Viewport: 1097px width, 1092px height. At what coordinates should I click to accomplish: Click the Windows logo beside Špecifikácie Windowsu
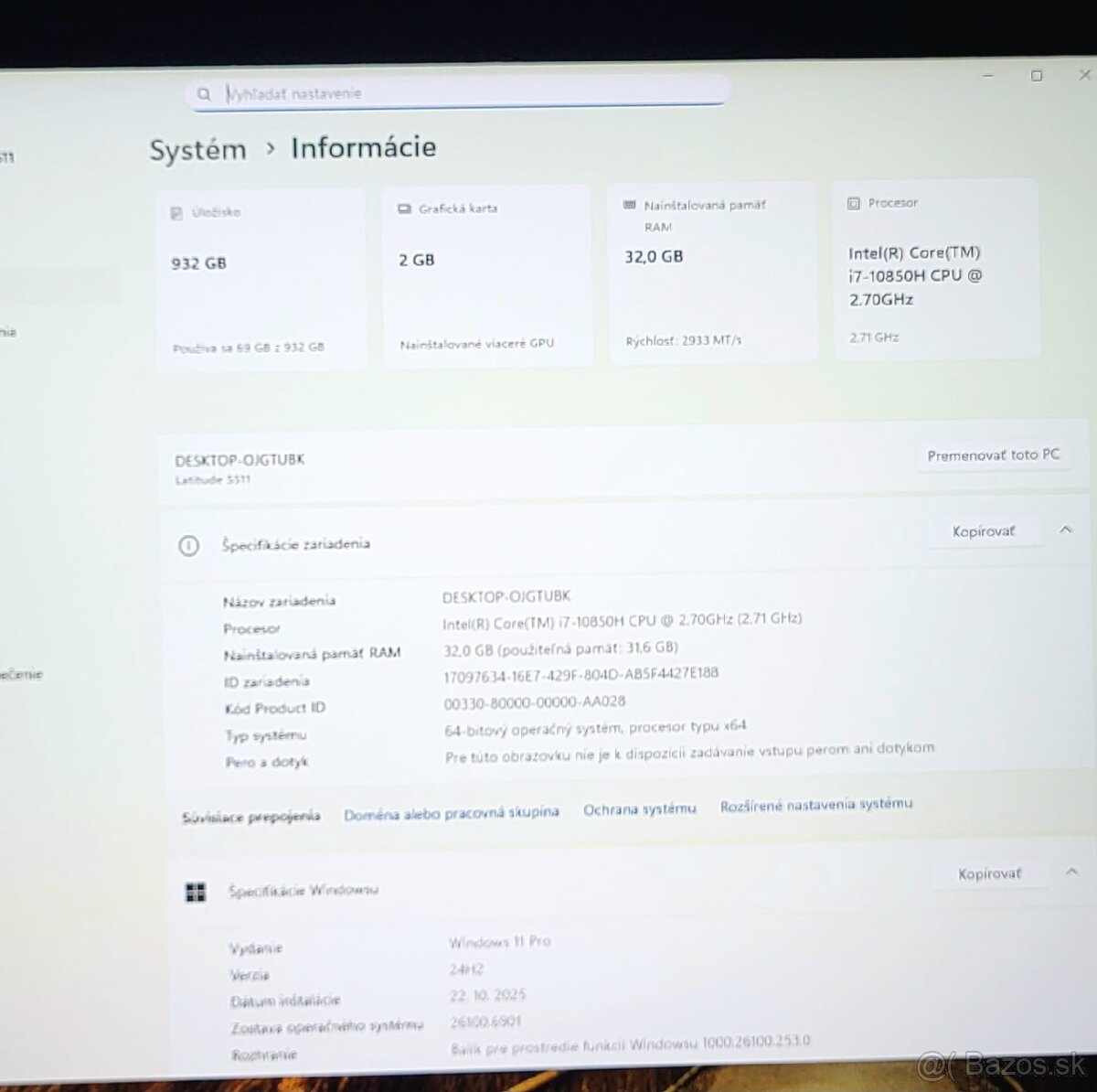click(x=196, y=893)
